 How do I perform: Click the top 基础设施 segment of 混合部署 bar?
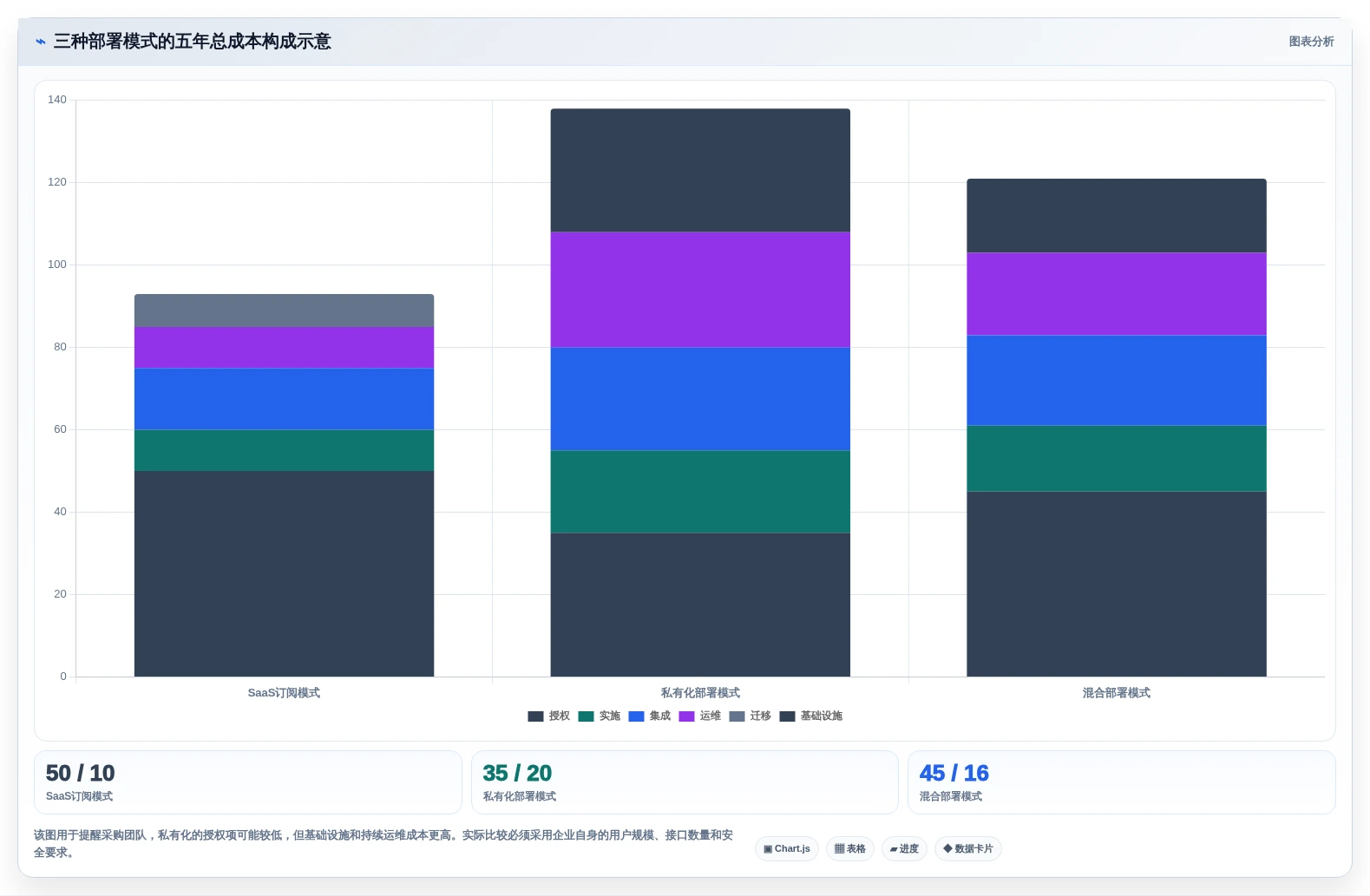click(1117, 216)
